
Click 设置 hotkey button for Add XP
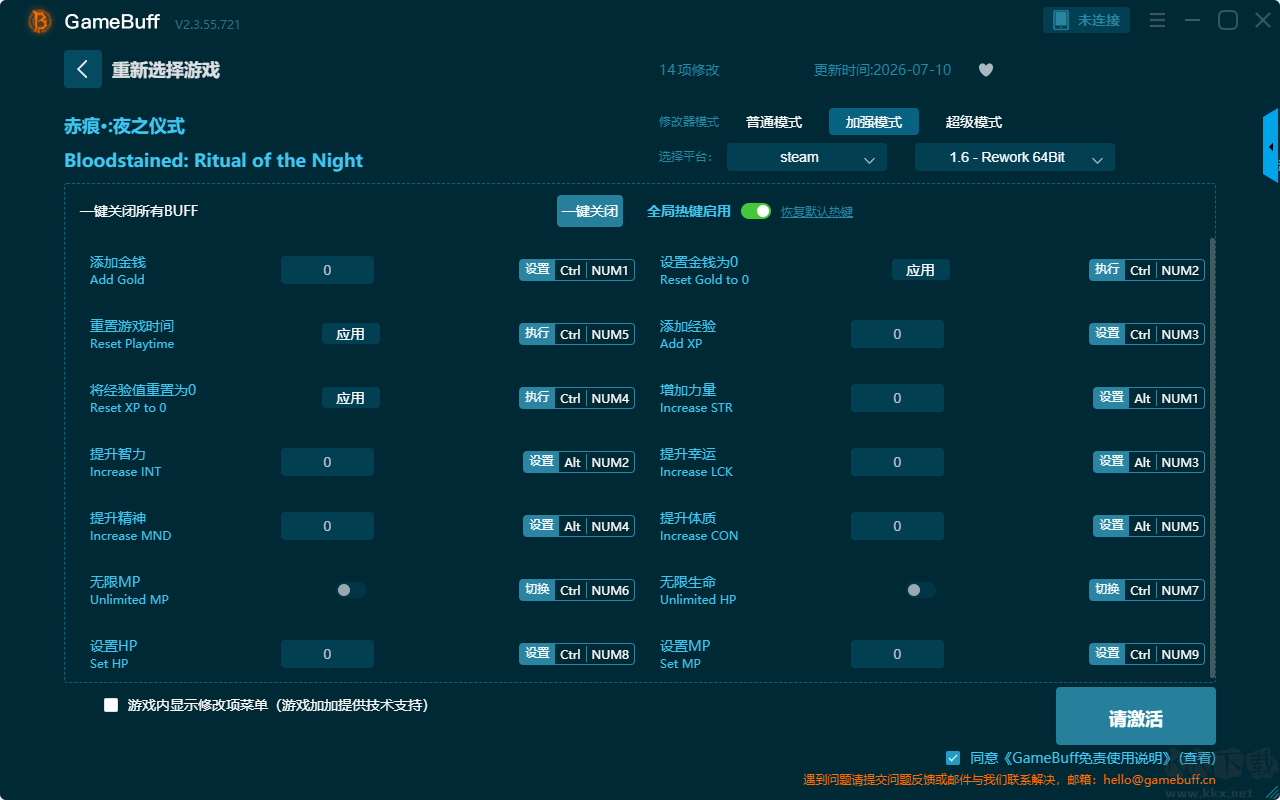point(1107,334)
